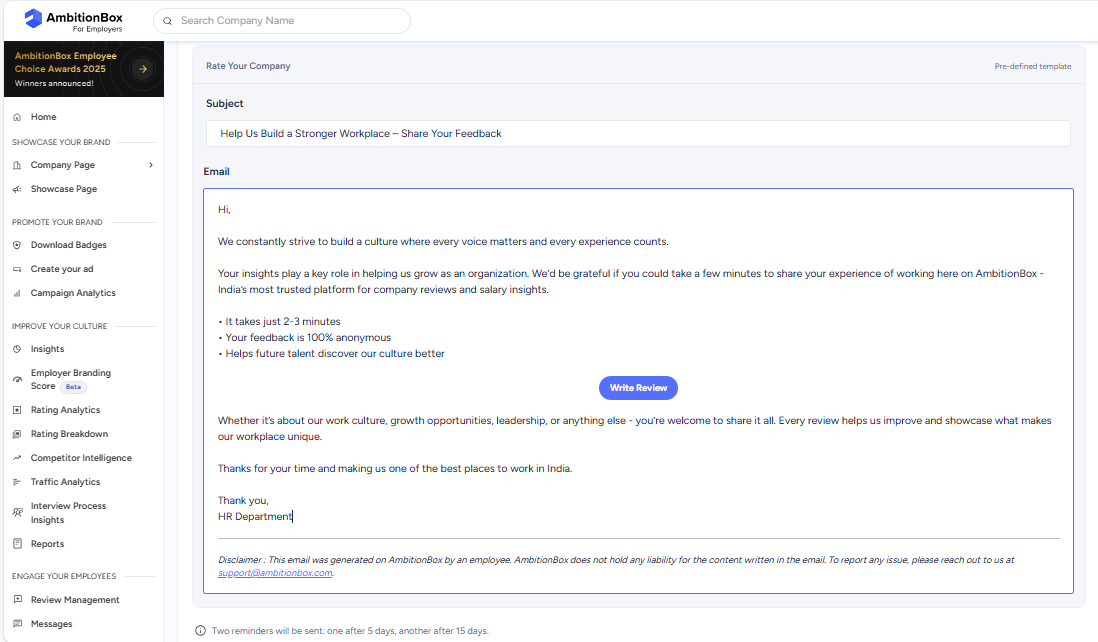Open Rating Analytics page
This screenshot has height=642, width=1098.
pyautogui.click(x=65, y=410)
